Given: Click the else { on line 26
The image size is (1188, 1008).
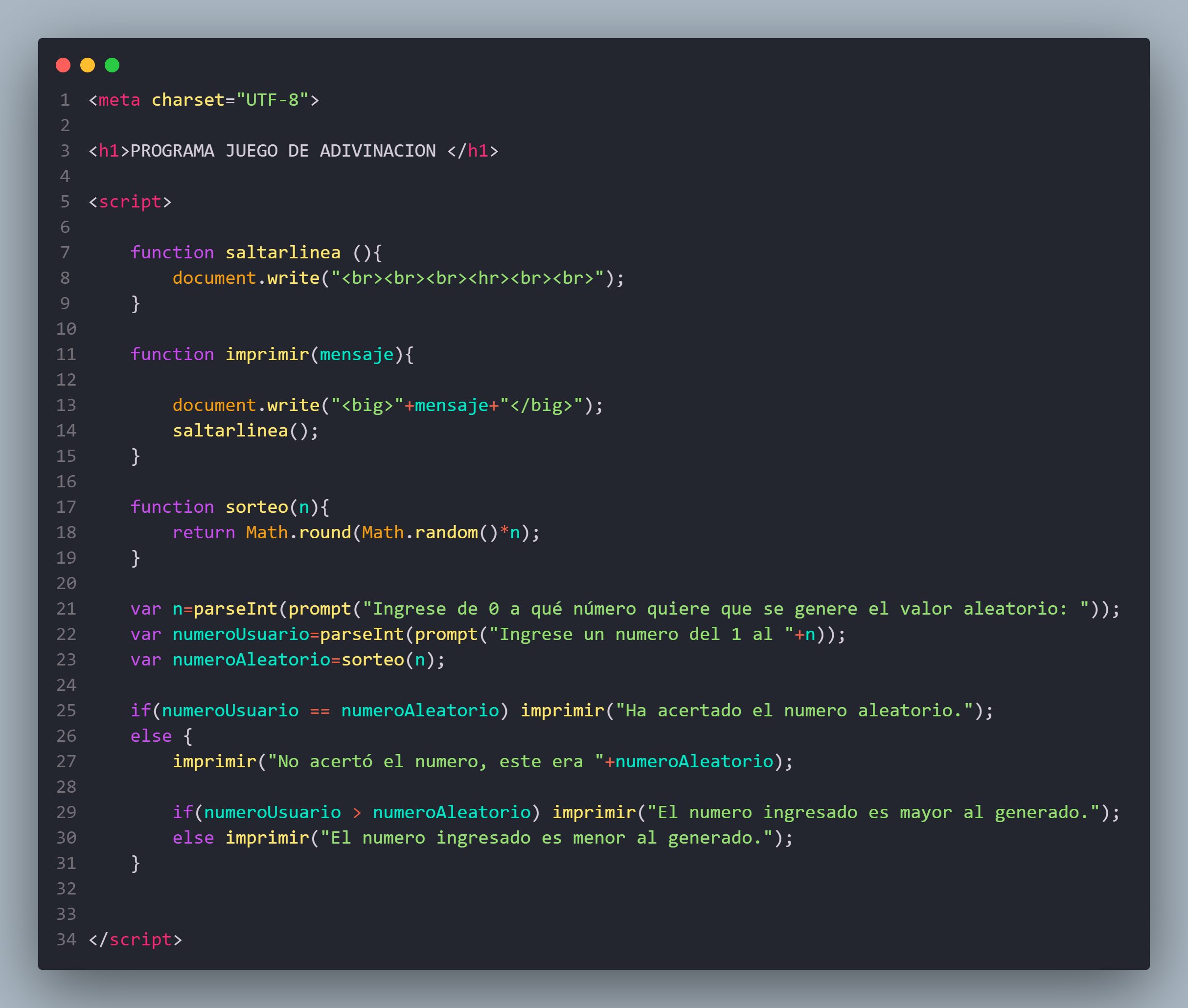Looking at the screenshot, I should pyautogui.click(x=162, y=736).
